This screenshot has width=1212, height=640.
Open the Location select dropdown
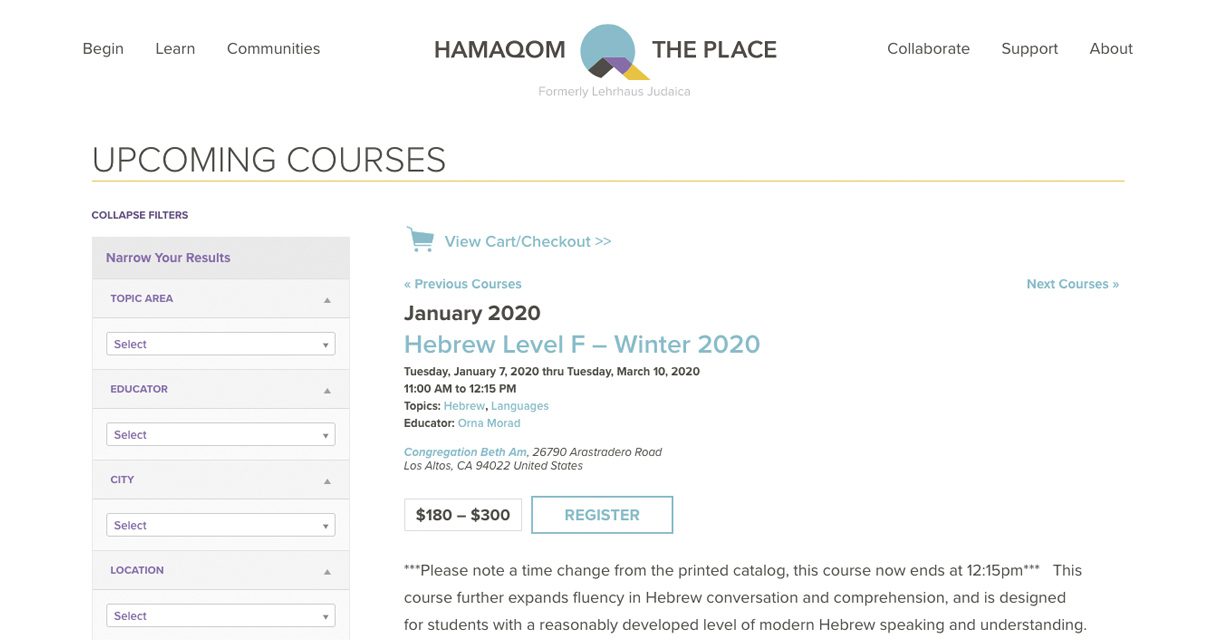pyautogui.click(x=220, y=616)
